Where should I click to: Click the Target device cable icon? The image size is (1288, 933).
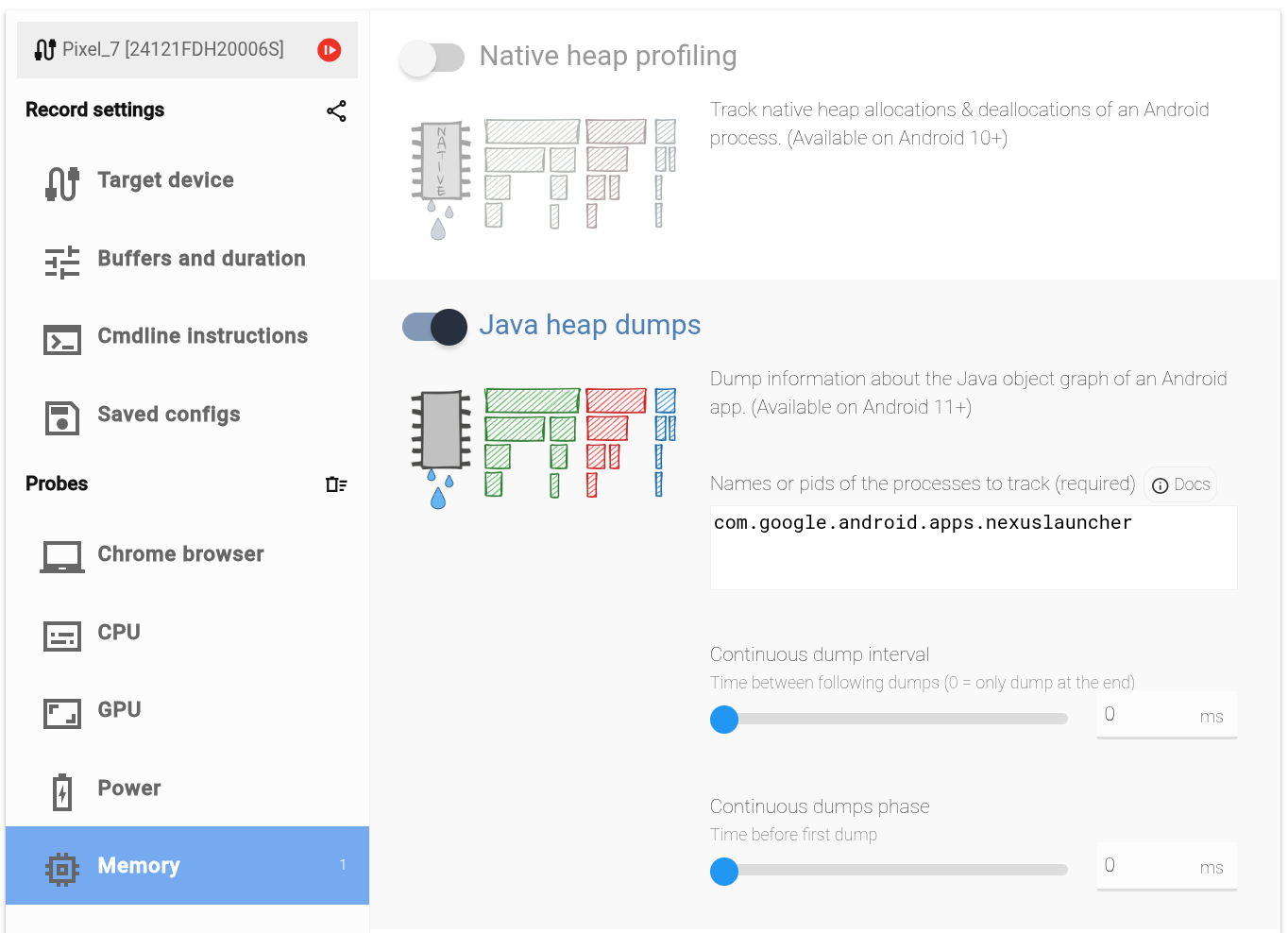(x=62, y=182)
